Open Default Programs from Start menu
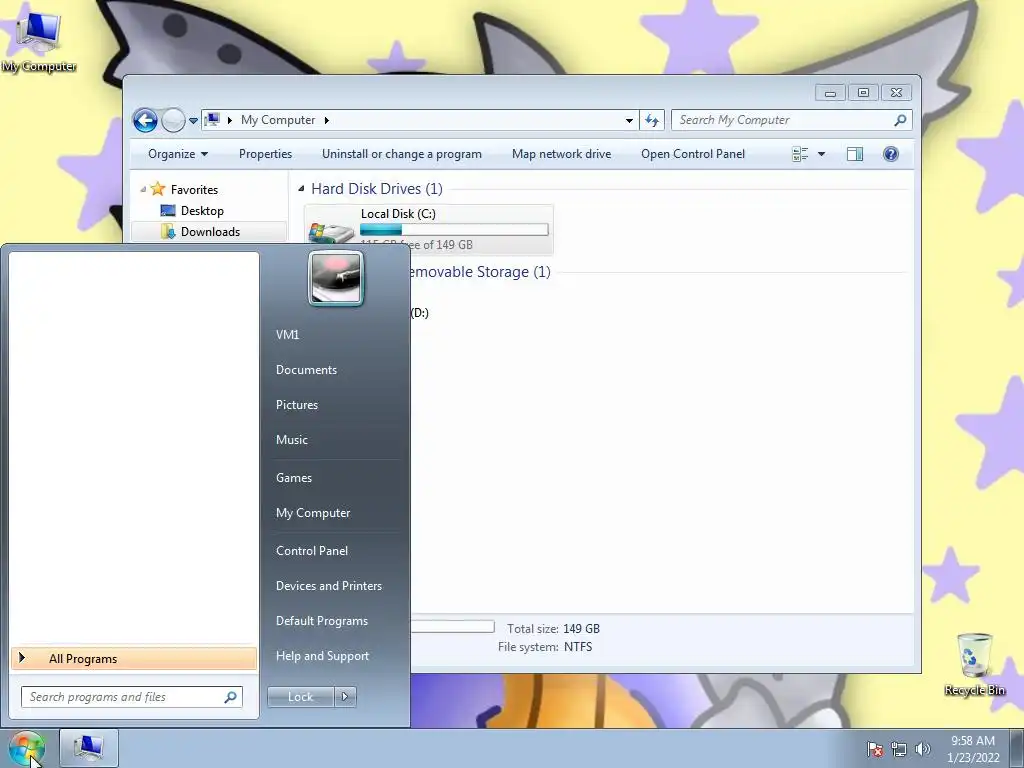This screenshot has width=1024, height=768. pyautogui.click(x=321, y=621)
